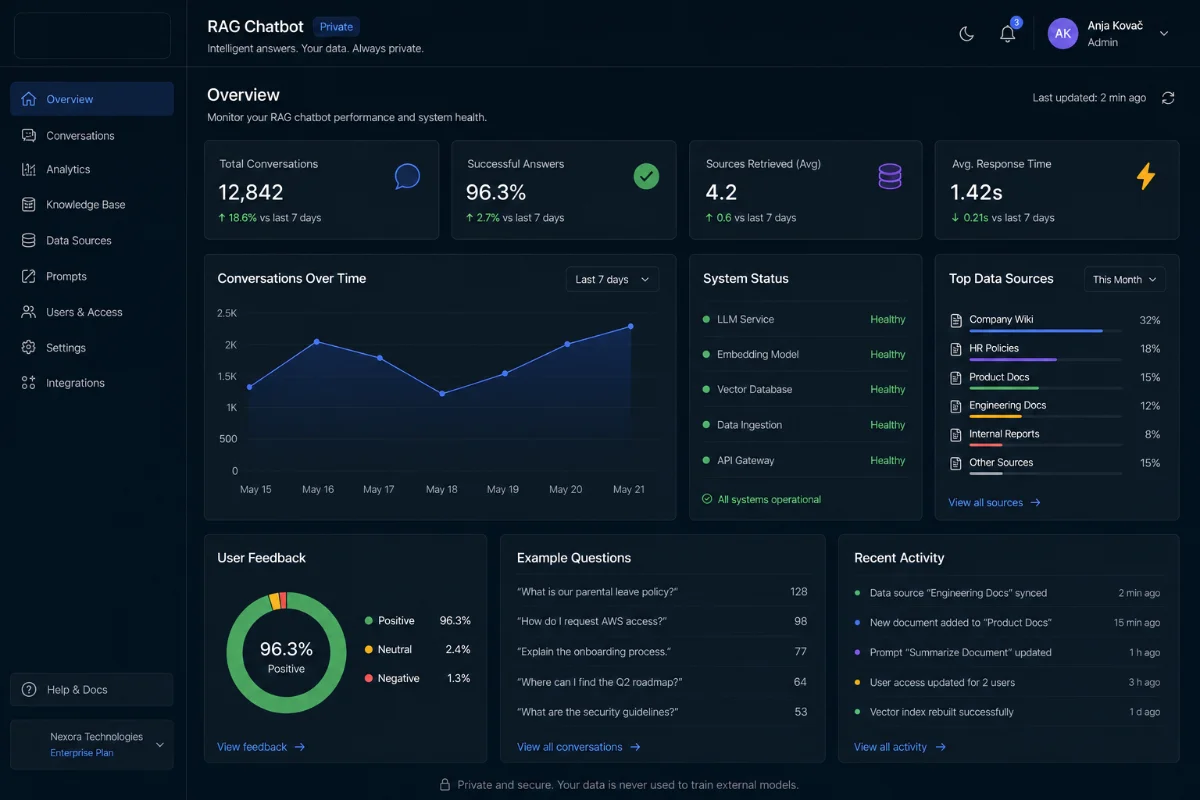Click the lock icon in the footer

coord(446,785)
